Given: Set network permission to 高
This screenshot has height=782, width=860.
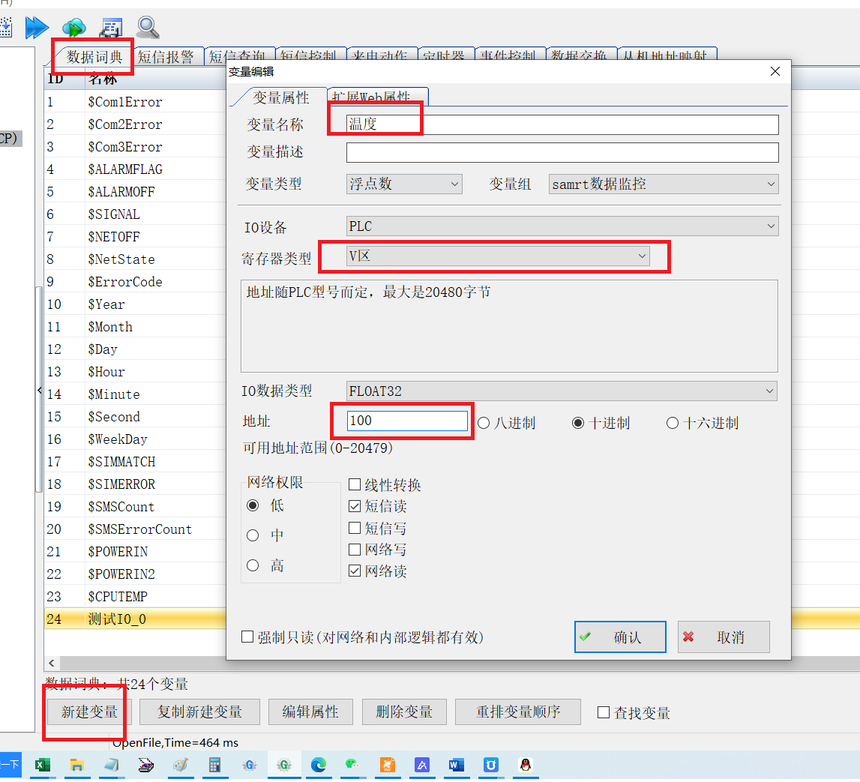Looking at the screenshot, I should (252, 565).
